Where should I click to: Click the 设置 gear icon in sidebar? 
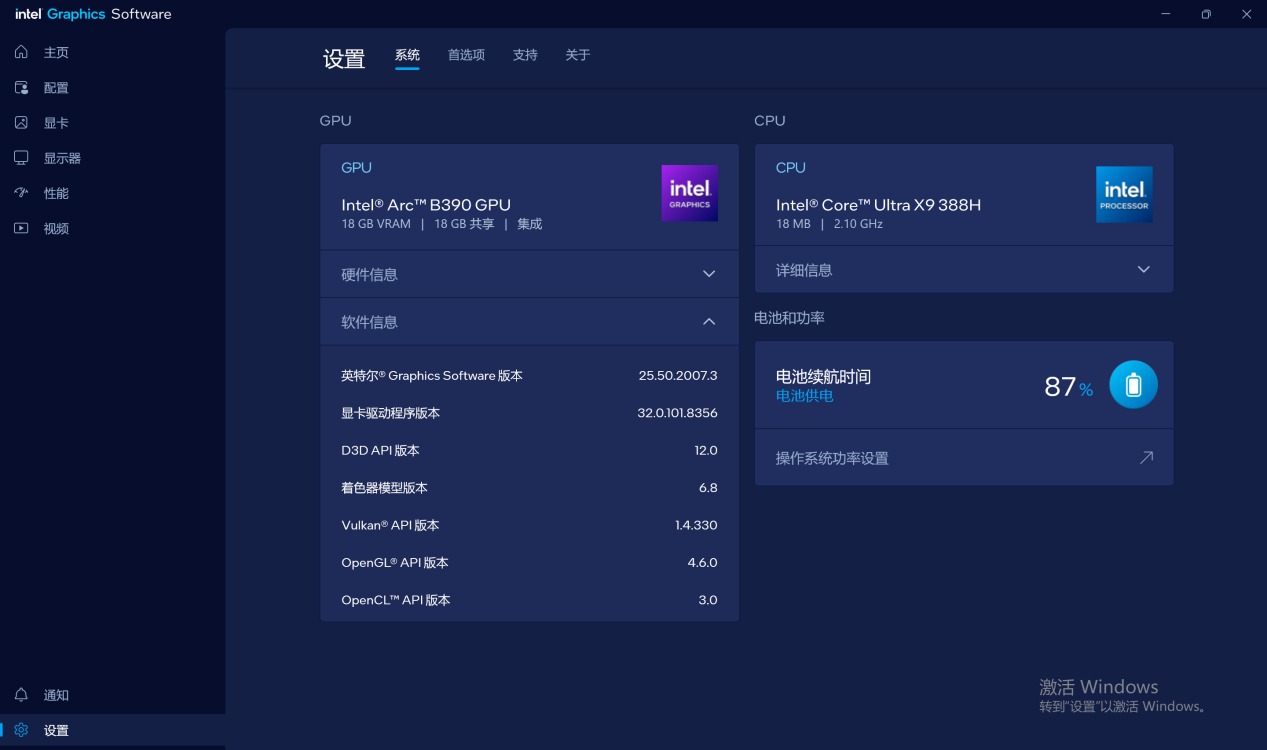point(21,730)
